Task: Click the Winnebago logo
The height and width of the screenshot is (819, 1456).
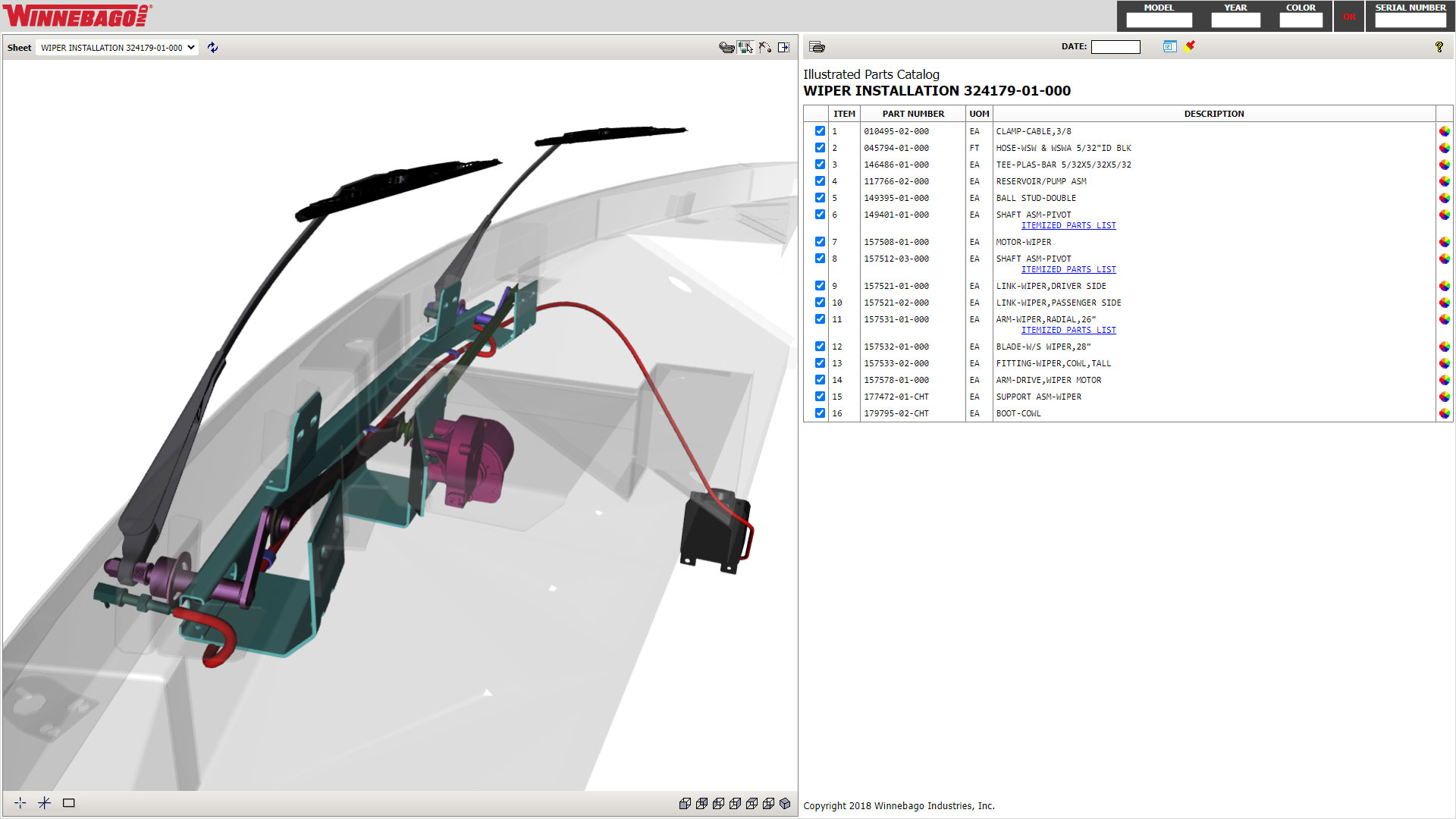Action: point(77,15)
